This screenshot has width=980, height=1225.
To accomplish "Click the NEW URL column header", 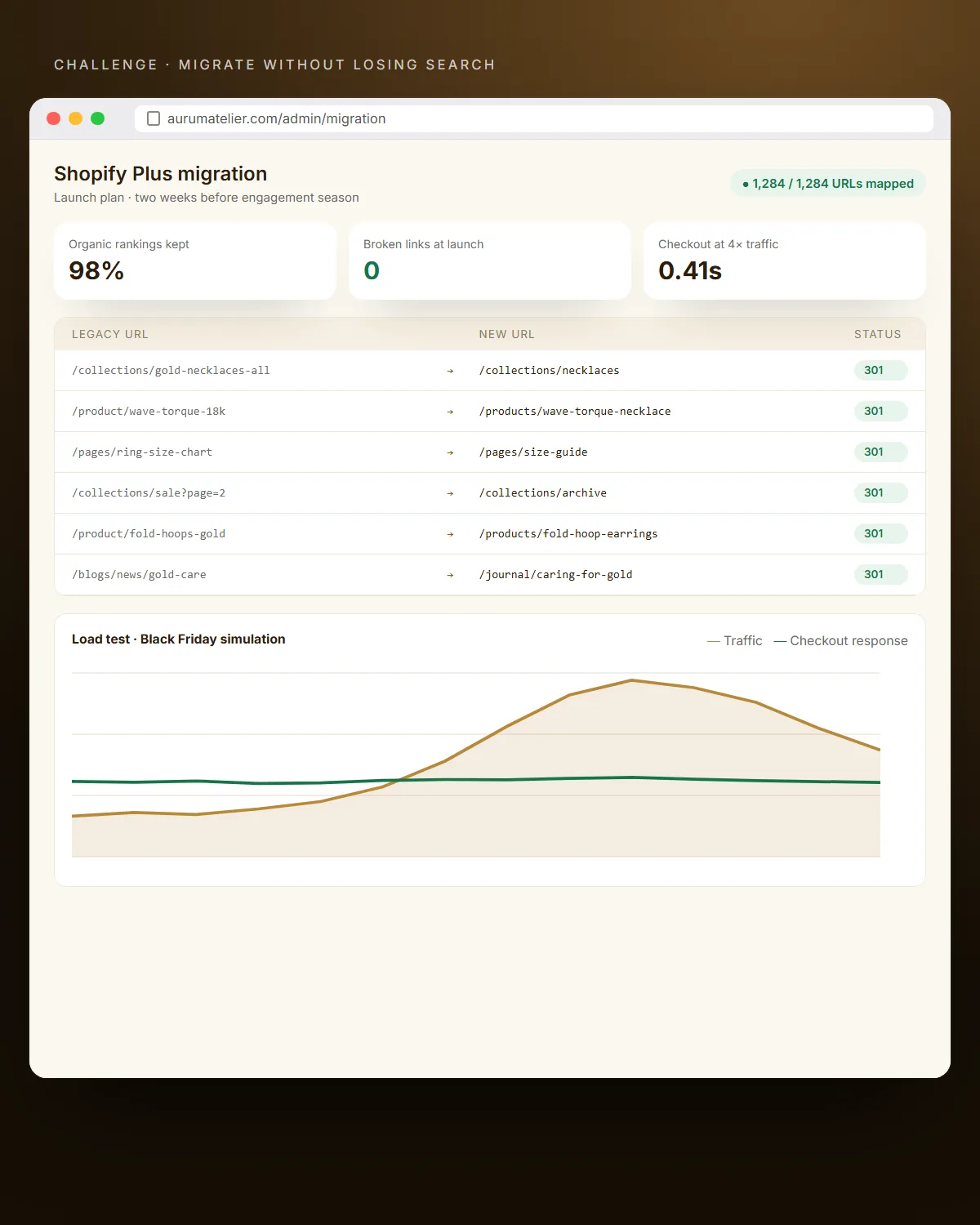I will pyautogui.click(x=507, y=334).
